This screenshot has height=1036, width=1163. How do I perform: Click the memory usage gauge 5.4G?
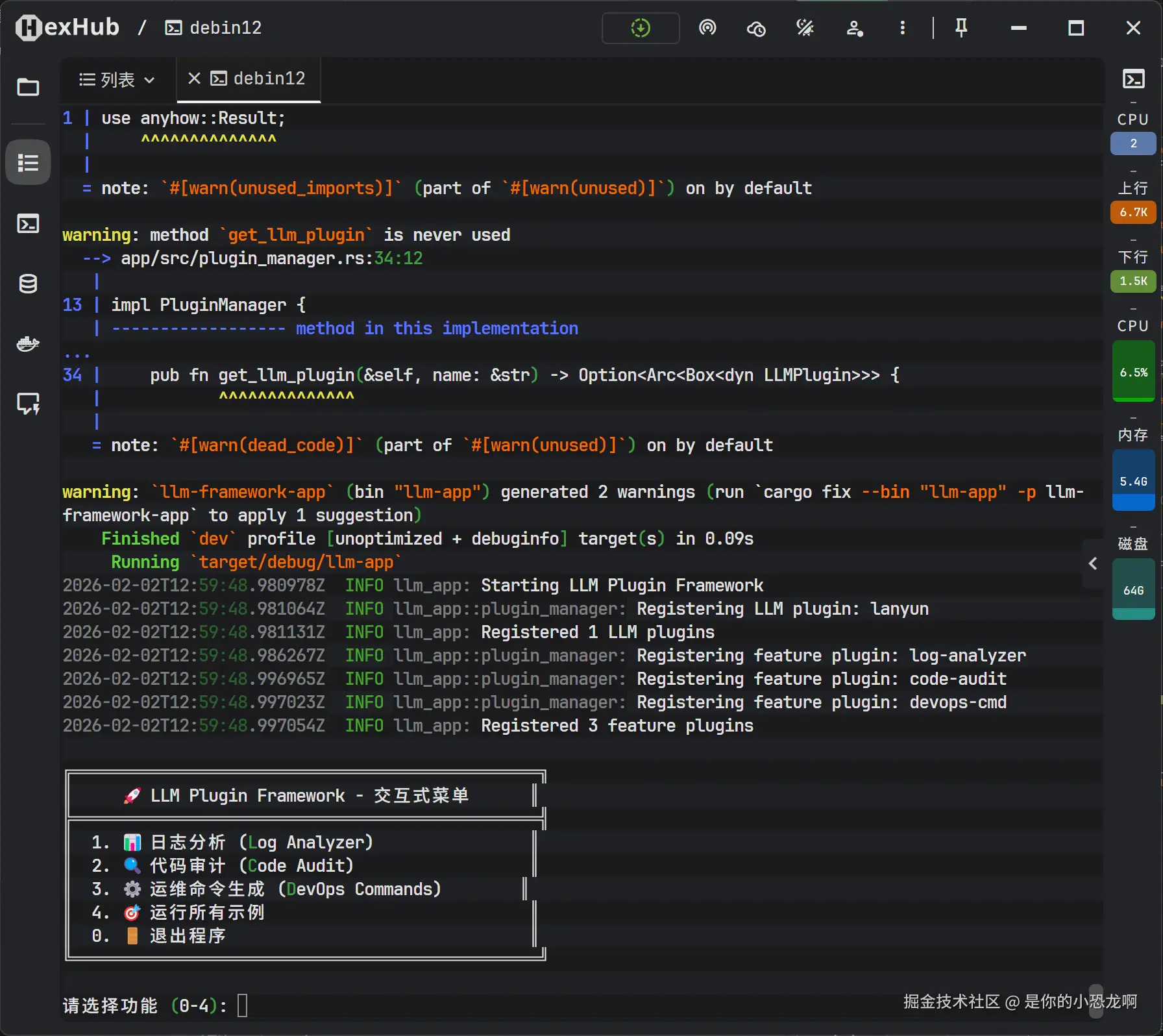(1133, 480)
